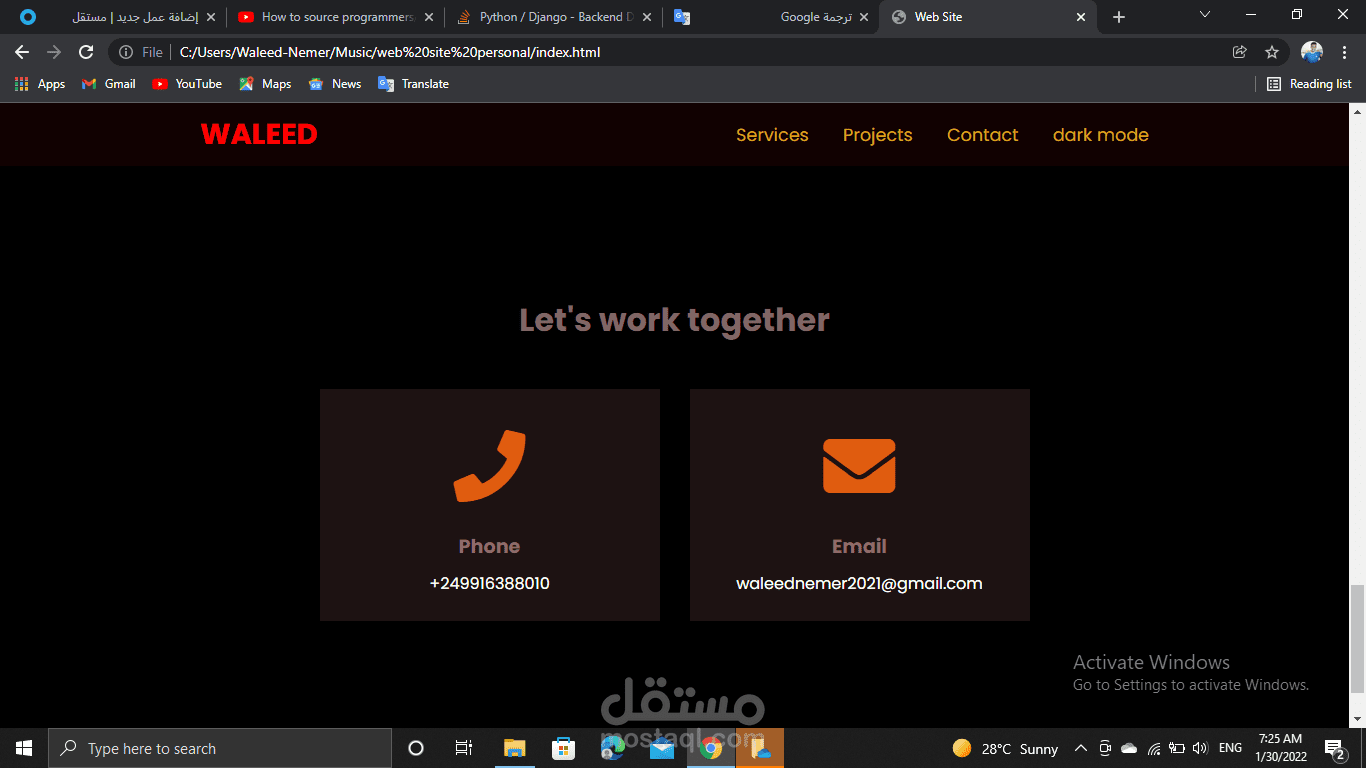1366x768 pixels.
Task: Close the Web Site tab
Action: coord(1081,17)
